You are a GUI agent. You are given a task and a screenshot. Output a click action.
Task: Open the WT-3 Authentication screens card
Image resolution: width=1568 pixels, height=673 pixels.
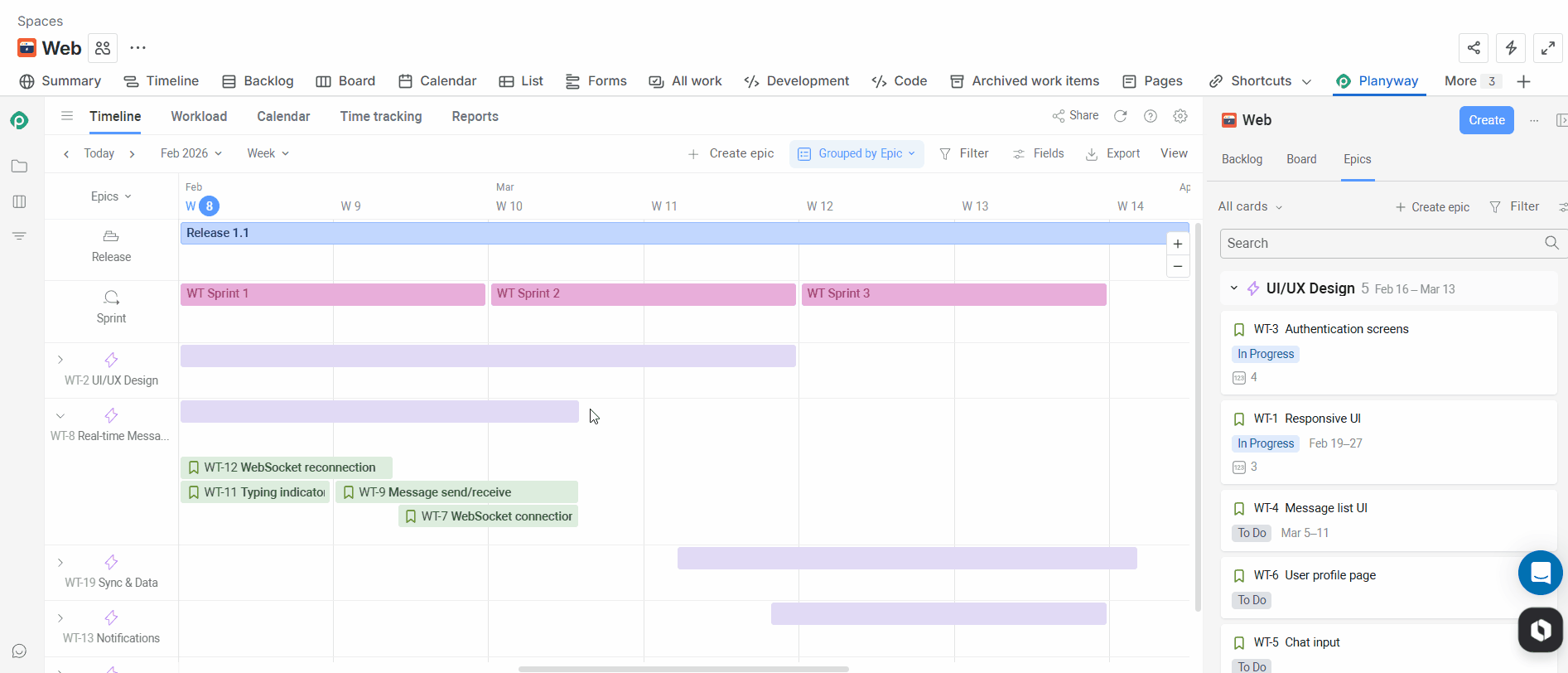coord(1389,352)
